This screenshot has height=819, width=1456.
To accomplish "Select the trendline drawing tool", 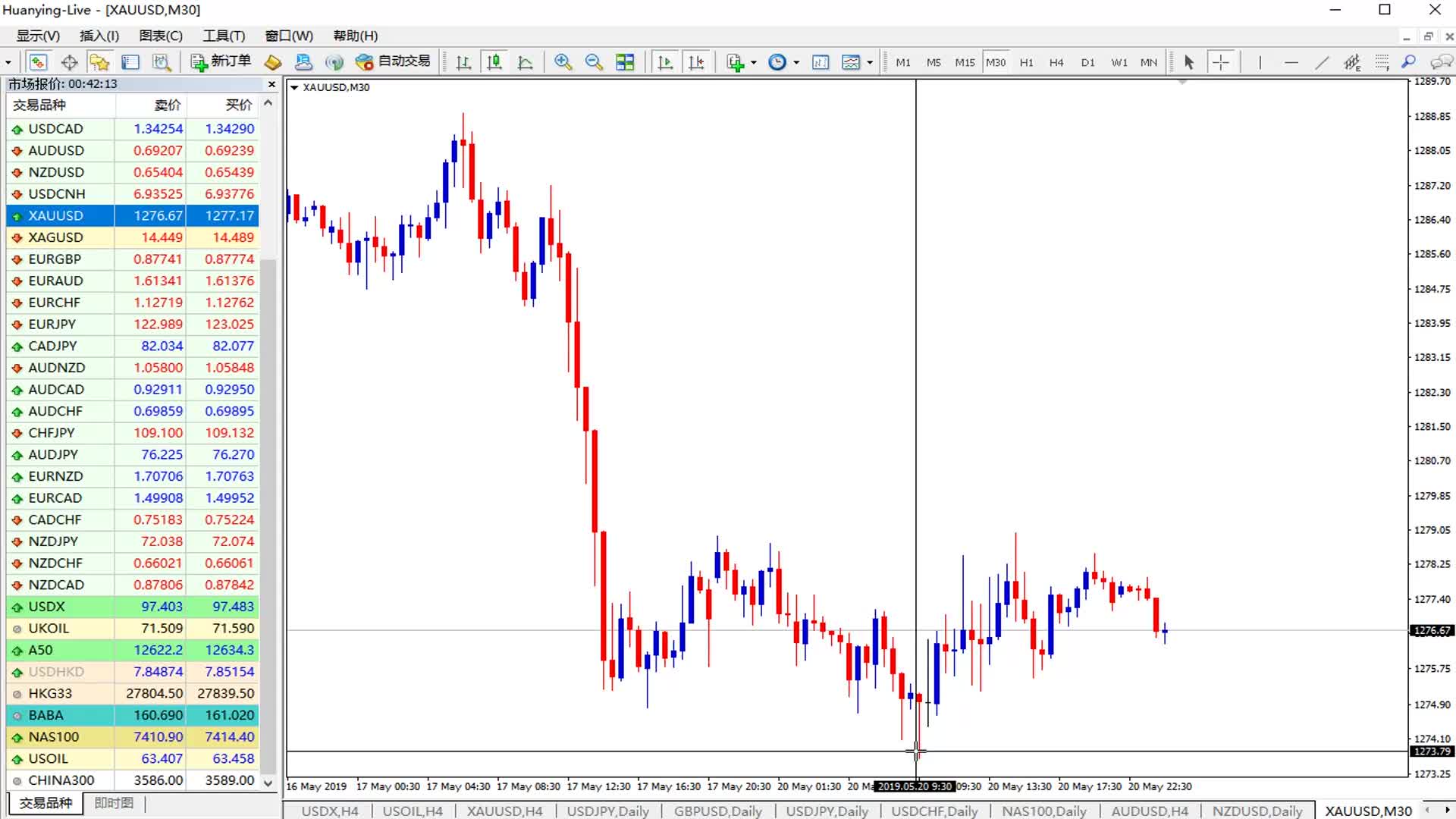I will click(x=1322, y=62).
